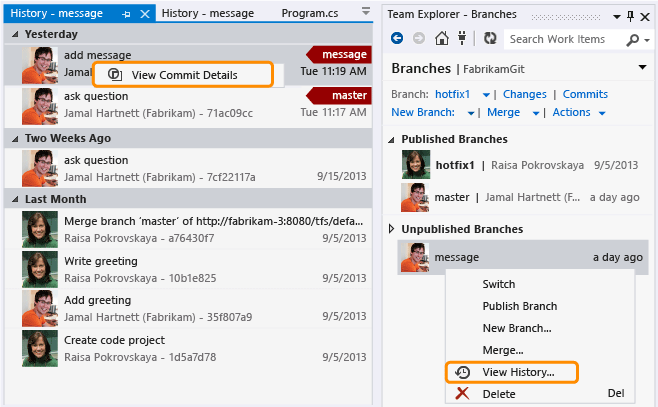
Task: Click the red message branch tag
Action: point(339,55)
